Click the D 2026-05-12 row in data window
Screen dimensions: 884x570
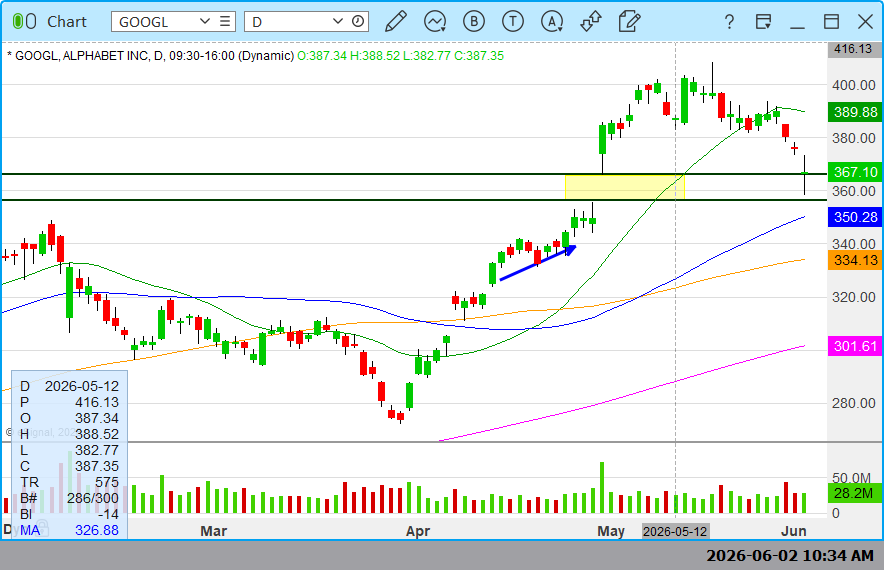pyautogui.click(x=69, y=386)
